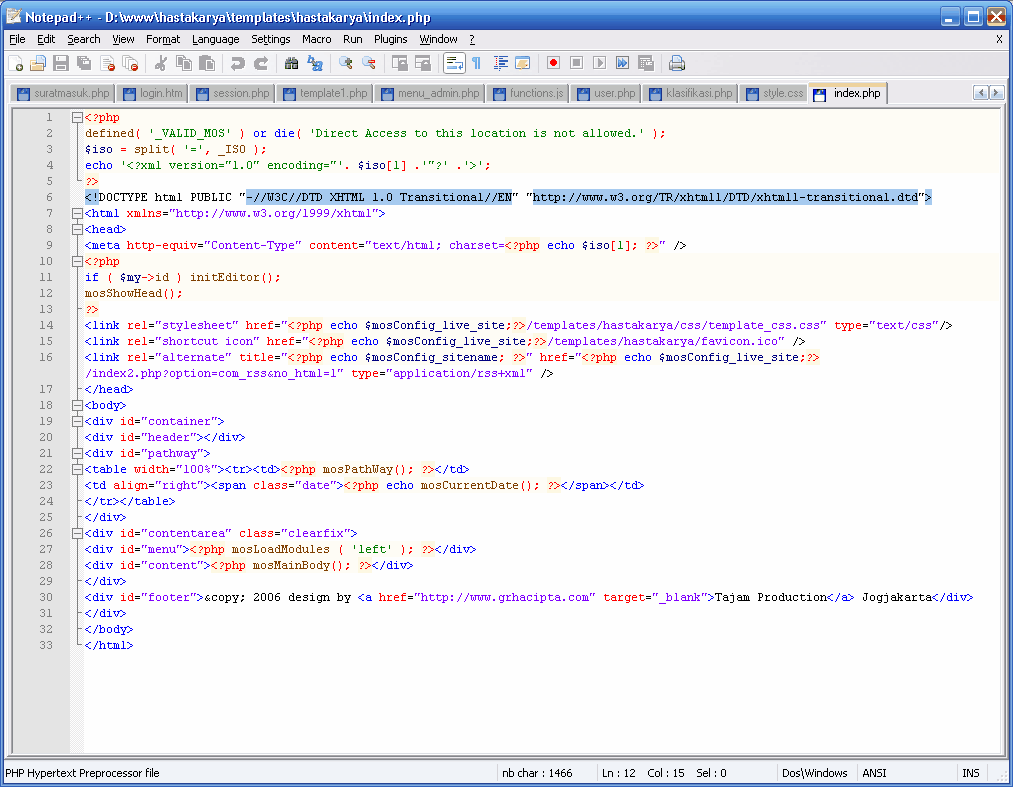Click the Zoom Out magnifier icon
This screenshot has height=787, width=1013.
click(x=369, y=63)
